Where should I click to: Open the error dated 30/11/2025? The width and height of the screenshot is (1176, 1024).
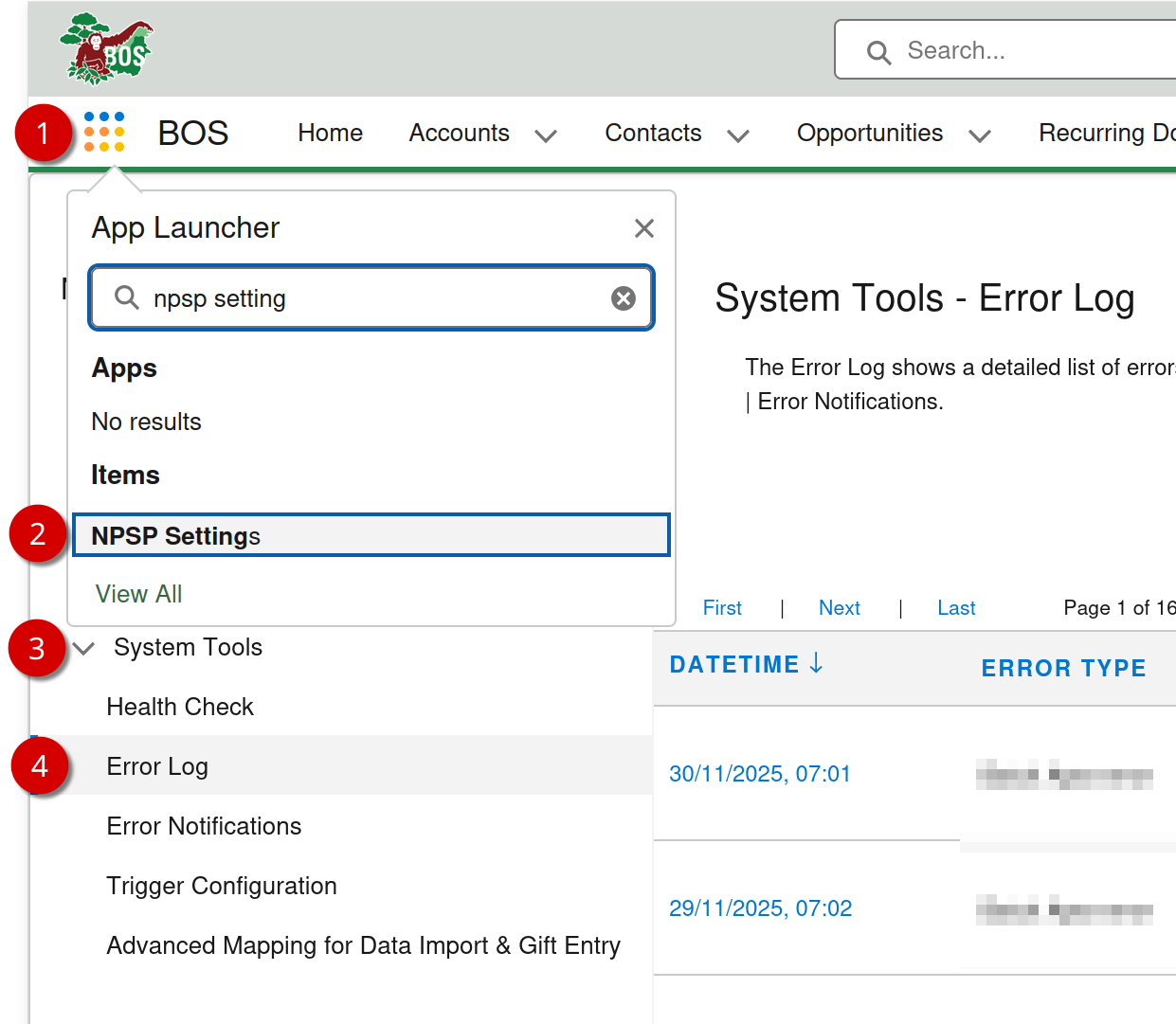760,774
